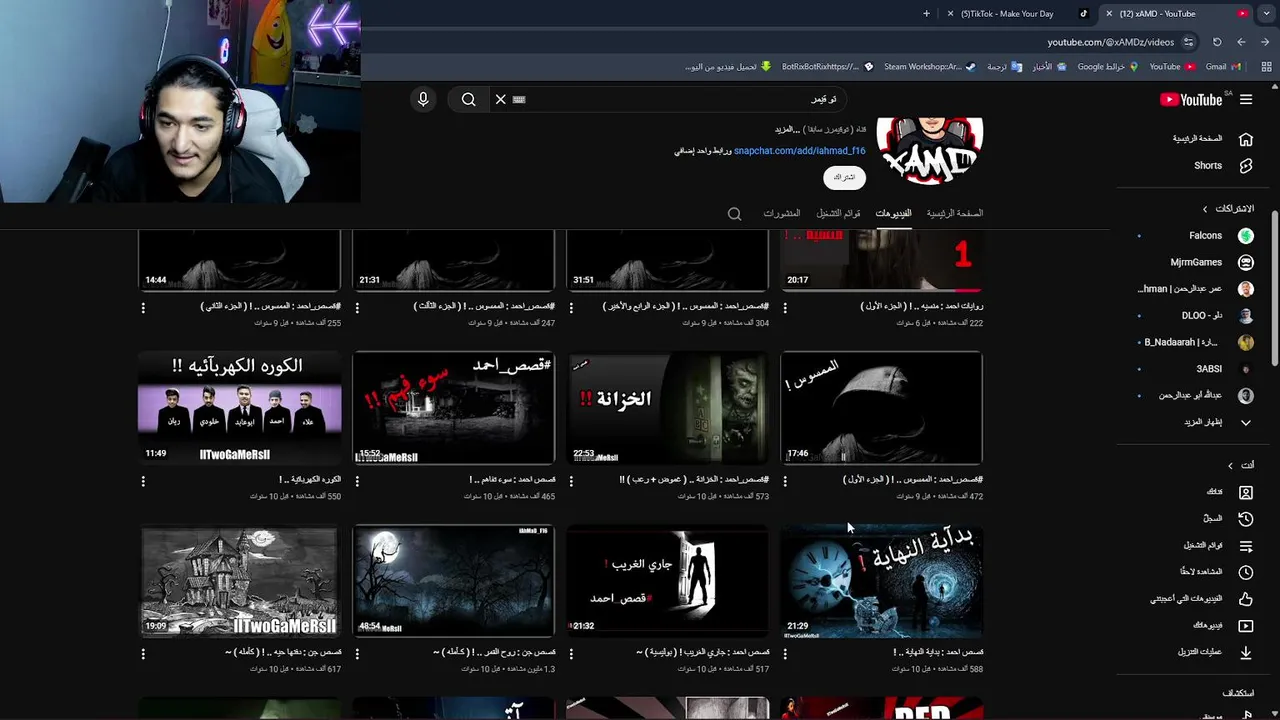Go to sidebar home الصفحة الرئيسية
The width and height of the screenshot is (1280, 720).
click(1210, 139)
